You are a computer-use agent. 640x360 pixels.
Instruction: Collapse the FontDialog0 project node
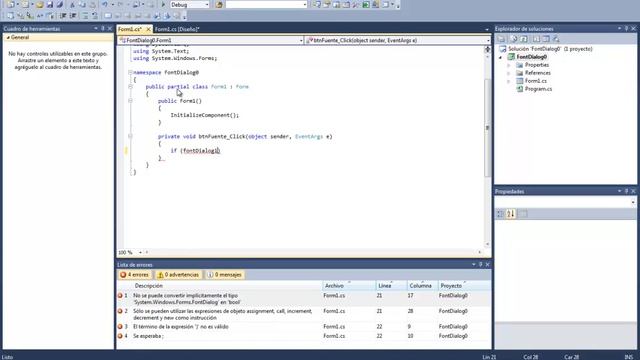coord(500,57)
